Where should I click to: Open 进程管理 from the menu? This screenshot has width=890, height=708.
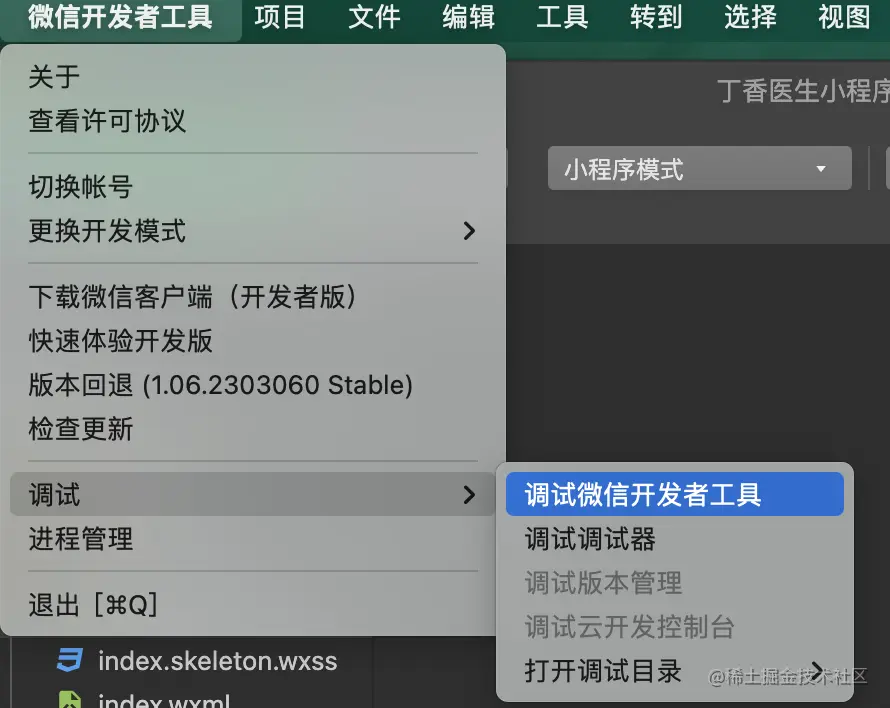pyautogui.click(x=253, y=539)
